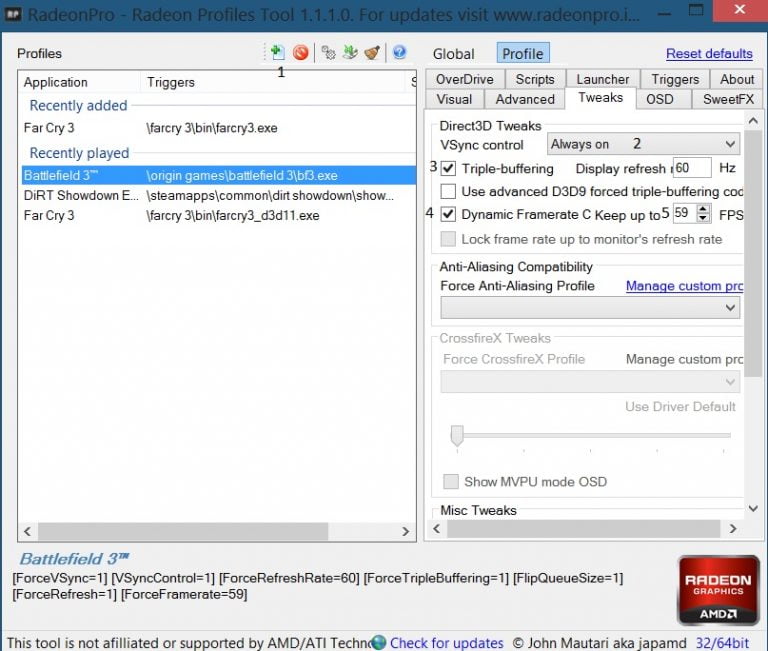The image size is (768, 651).
Task: Open the VSync control dropdown
Action: pos(643,144)
